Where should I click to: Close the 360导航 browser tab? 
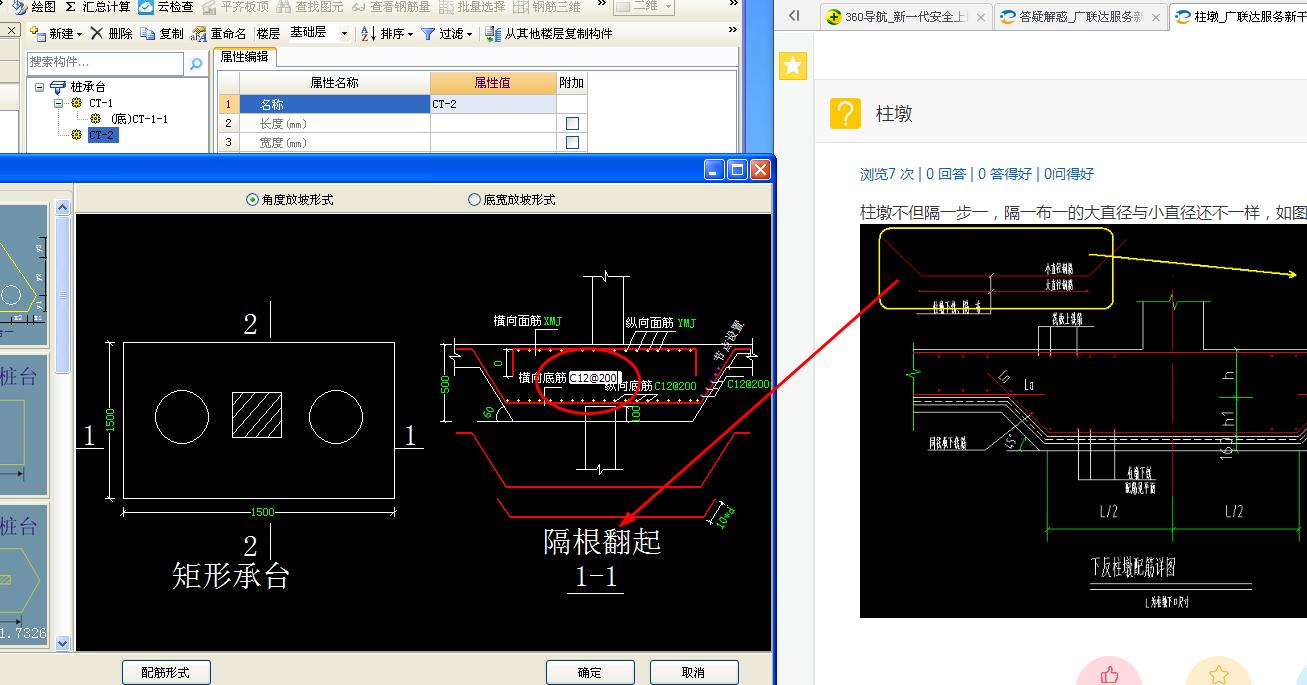pos(980,17)
